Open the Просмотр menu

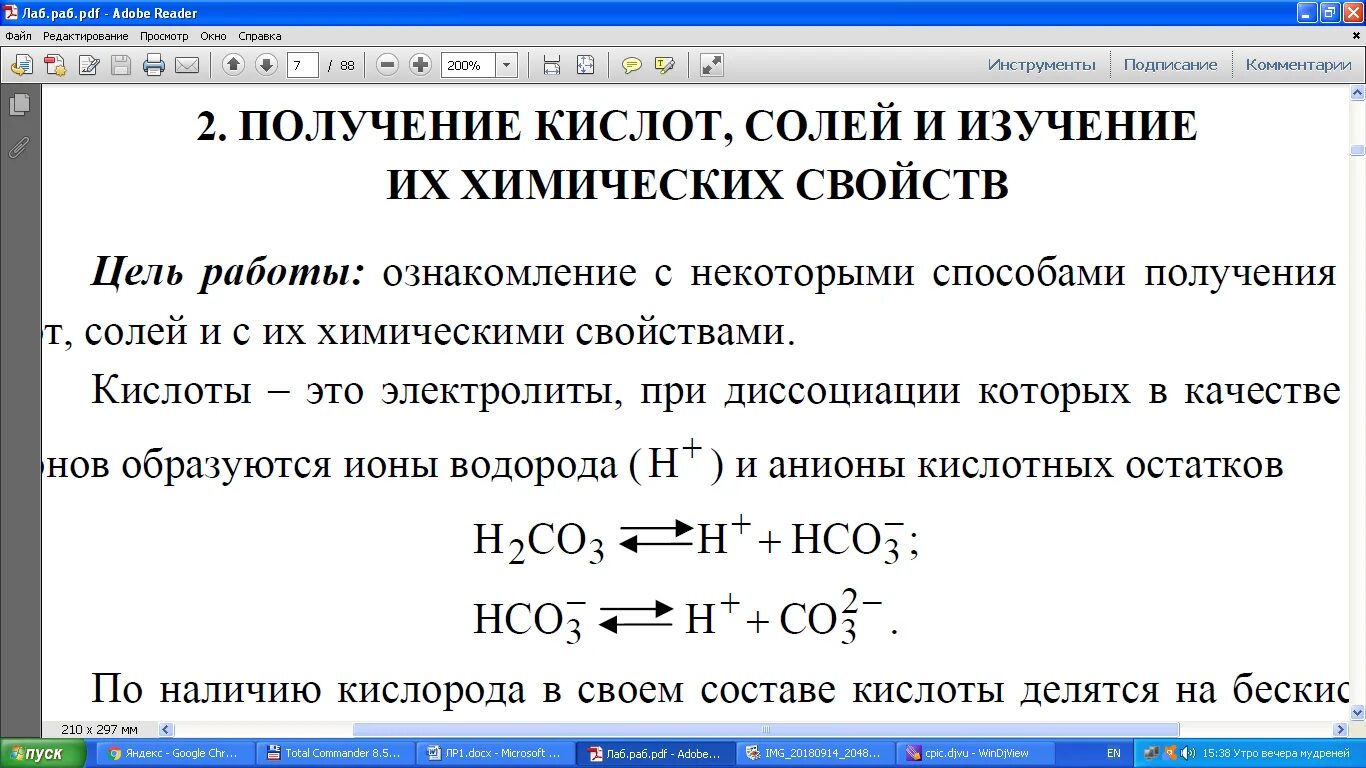(x=164, y=36)
